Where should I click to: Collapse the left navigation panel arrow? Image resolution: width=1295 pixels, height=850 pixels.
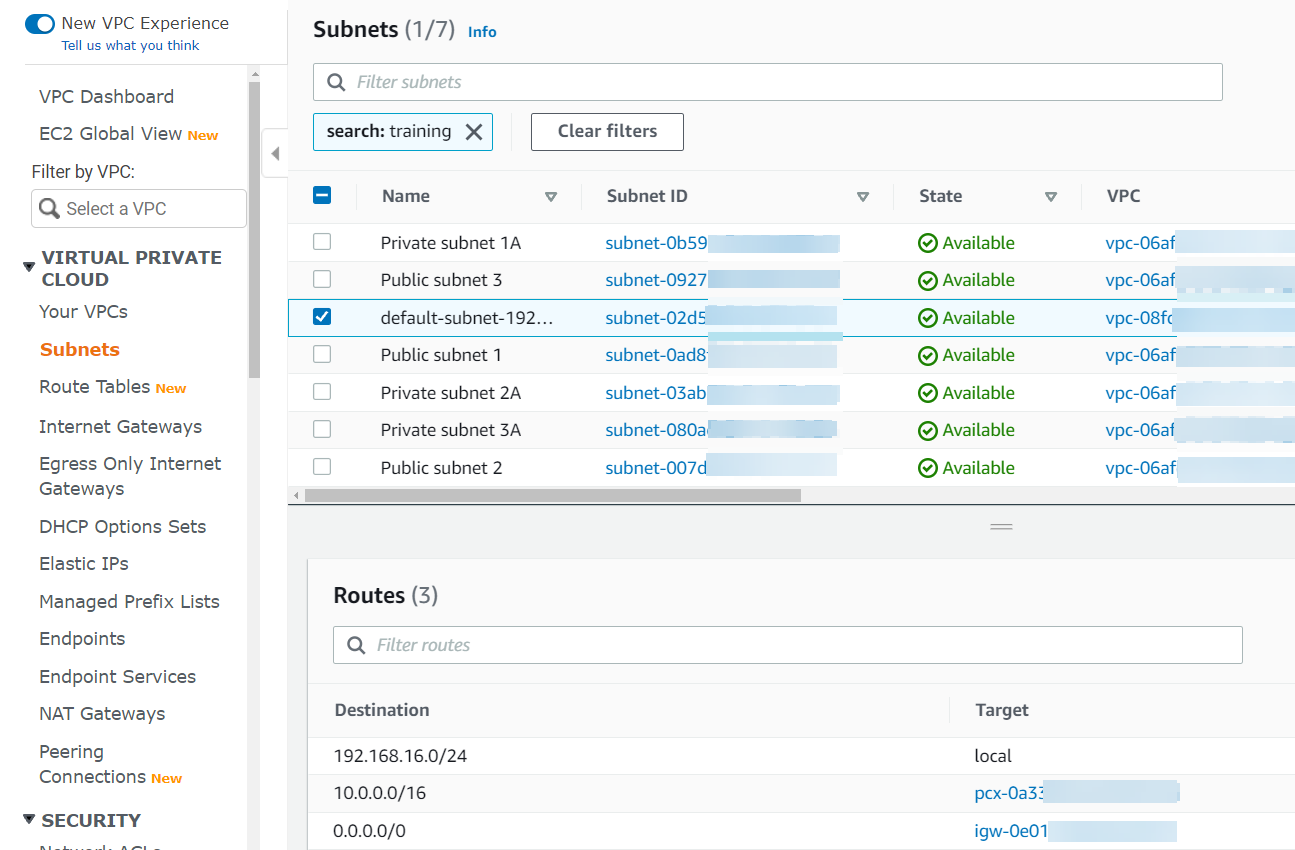[275, 154]
